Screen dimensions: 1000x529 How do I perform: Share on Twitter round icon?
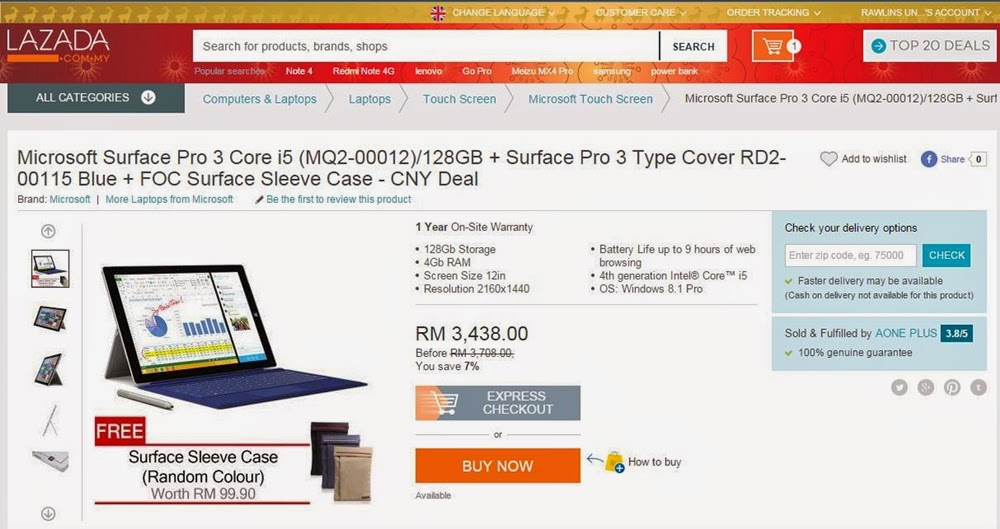pyautogui.click(x=899, y=387)
